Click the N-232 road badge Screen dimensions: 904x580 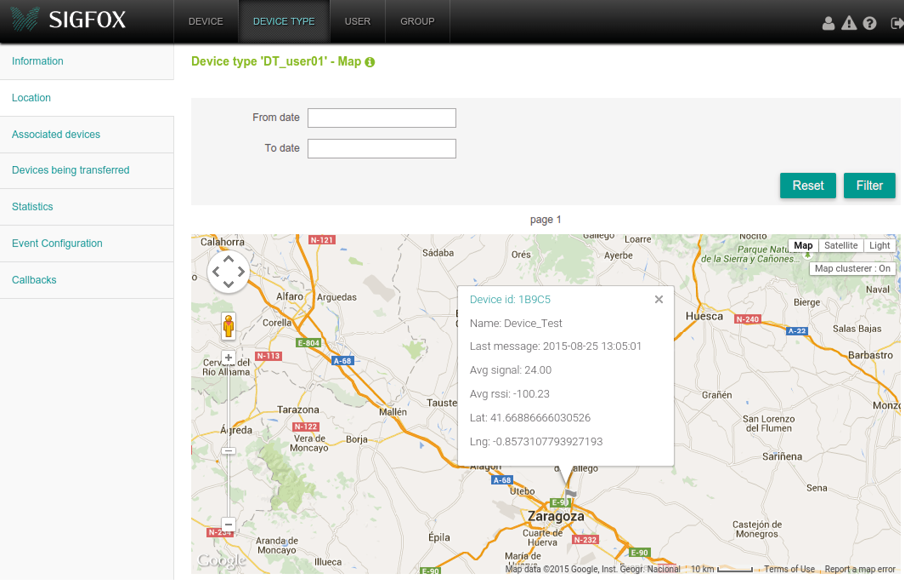pos(585,540)
